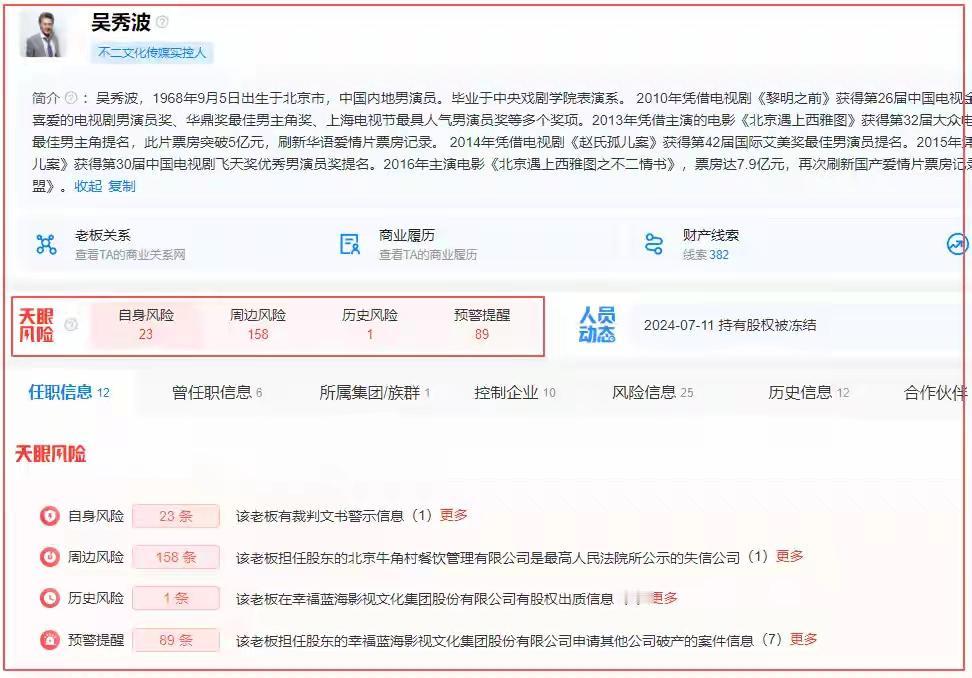Click the 老板关系 relationship network icon
The height and width of the screenshot is (678, 972).
pos(44,243)
